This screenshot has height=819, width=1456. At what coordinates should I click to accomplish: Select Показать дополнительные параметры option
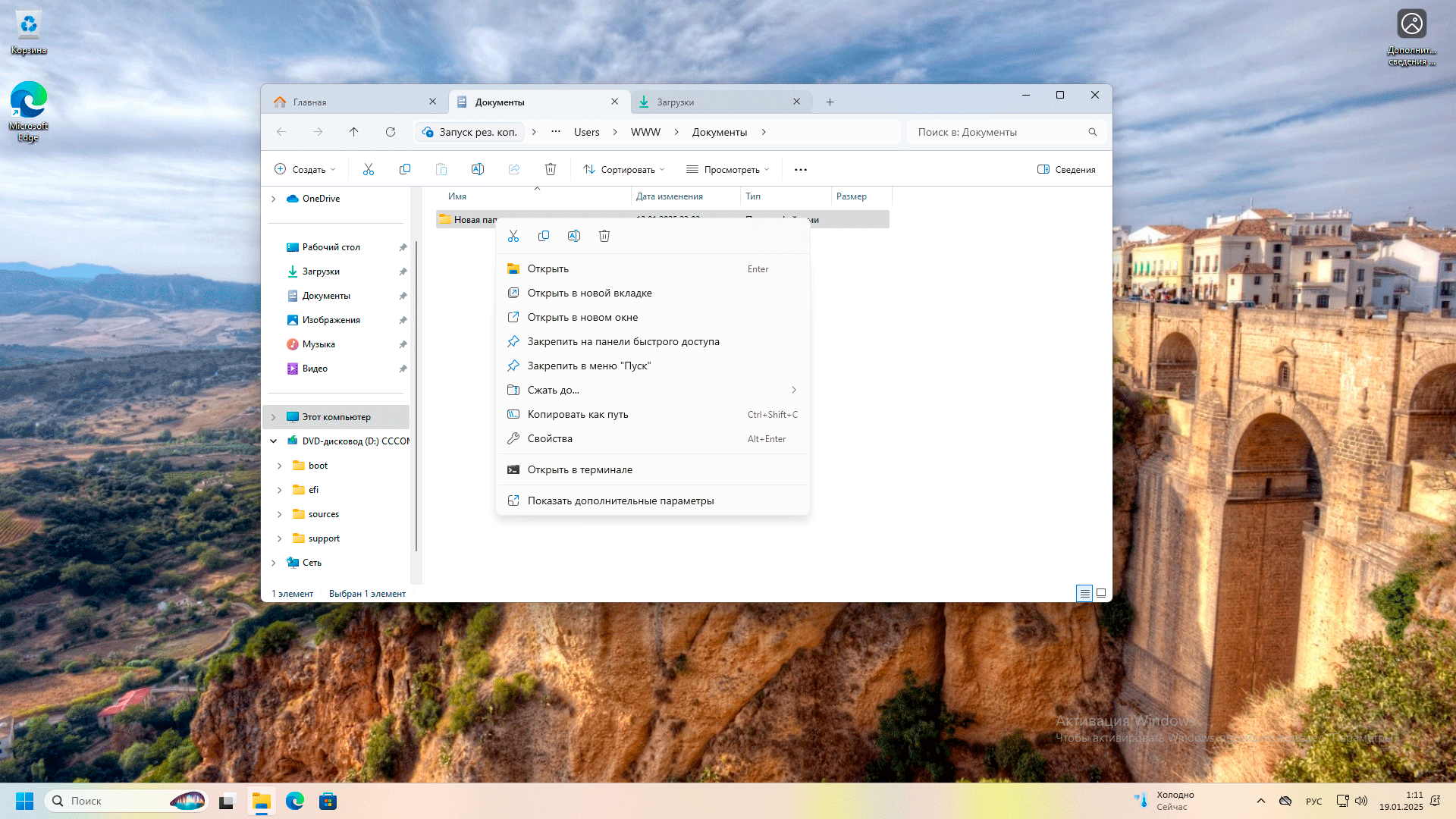click(620, 499)
